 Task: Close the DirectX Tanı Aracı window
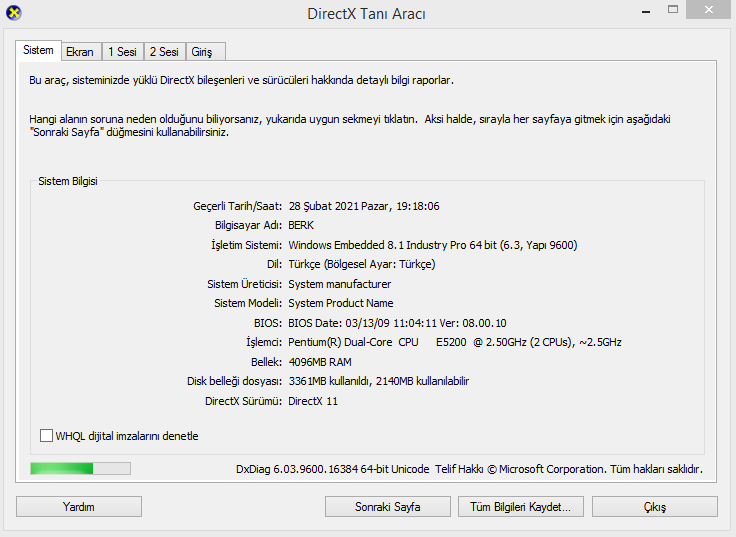[709, 10]
